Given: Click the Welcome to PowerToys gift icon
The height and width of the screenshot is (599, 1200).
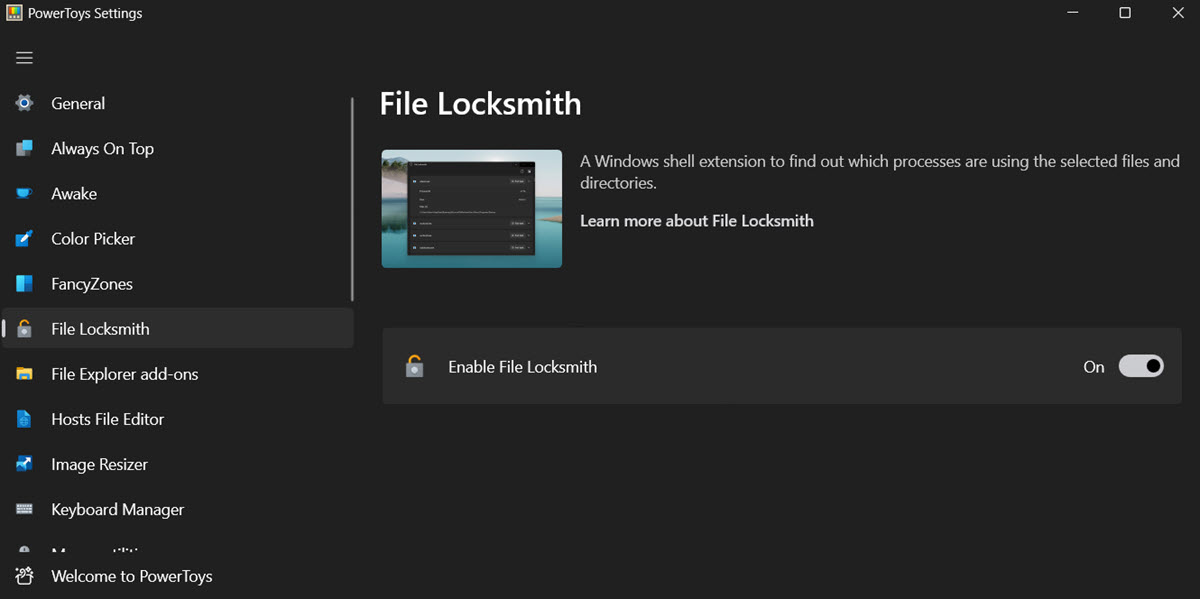Looking at the screenshot, I should 24,576.
